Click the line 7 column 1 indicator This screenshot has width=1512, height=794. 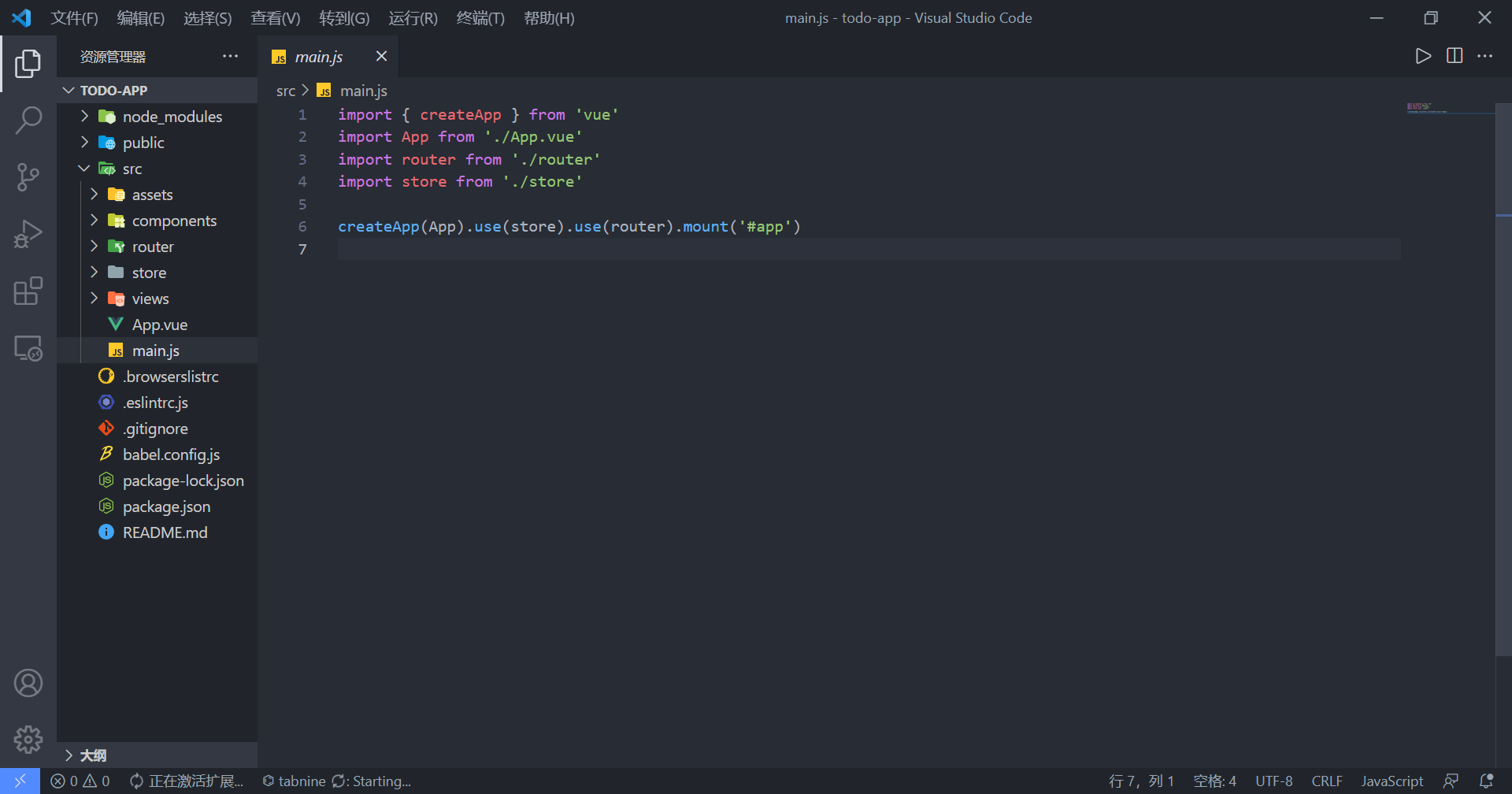(1141, 781)
